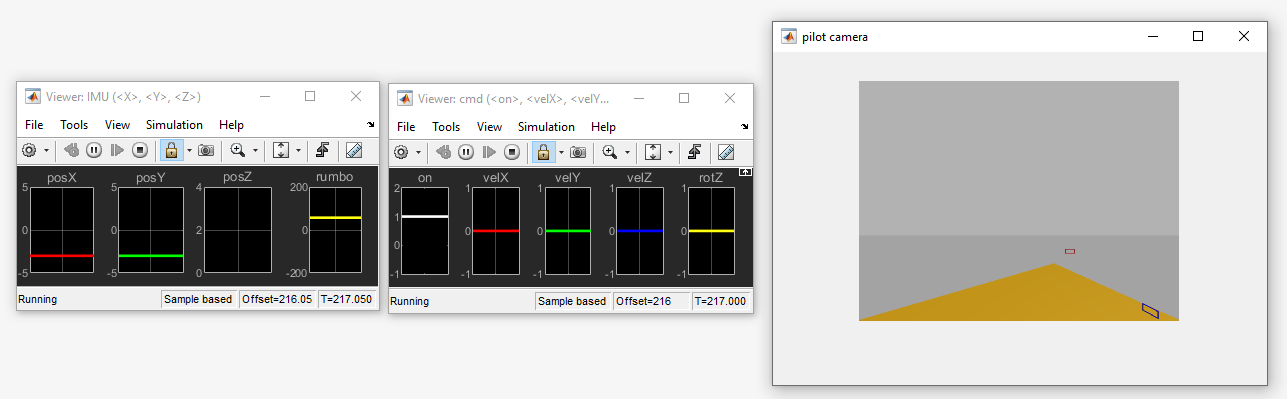Select the velZ plot axes
The height and width of the screenshot is (399, 1287).
pos(640,231)
